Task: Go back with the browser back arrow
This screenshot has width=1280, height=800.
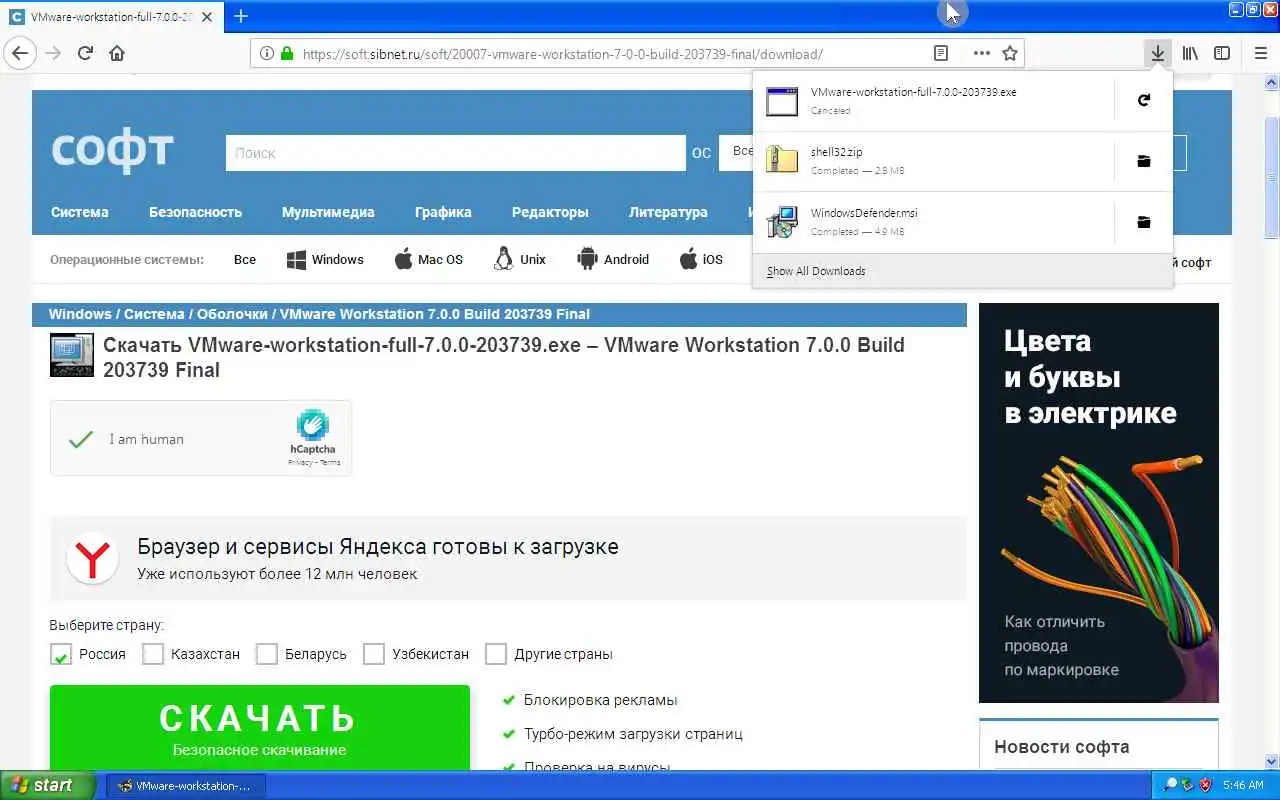Action: pos(20,53)
